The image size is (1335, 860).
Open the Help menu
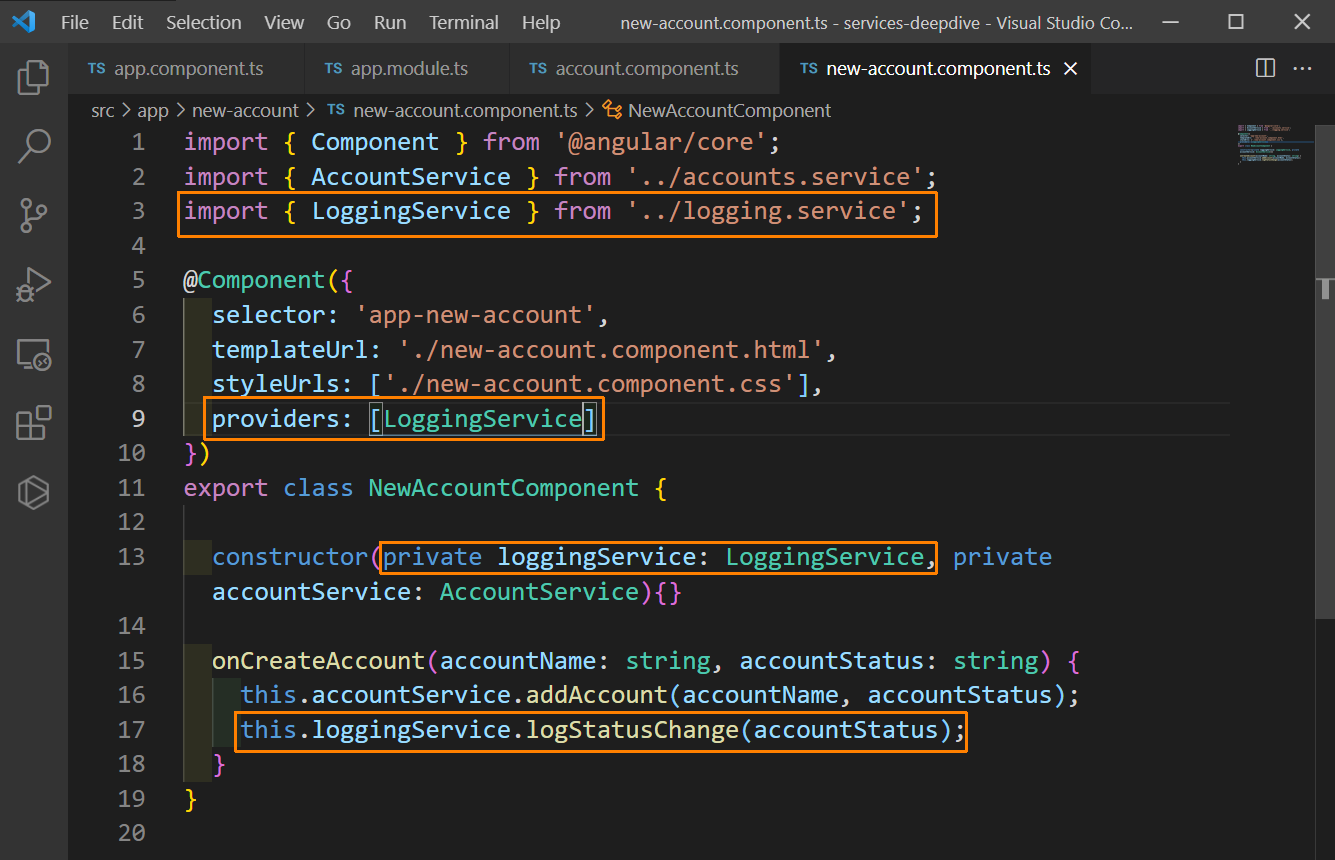pos(541,22)
